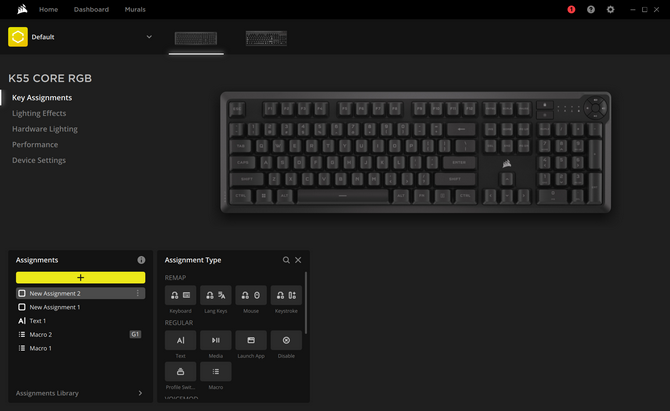Screen dimensions: 670x411
Task: Choose Mouse remap type
Action: (251, 295)
